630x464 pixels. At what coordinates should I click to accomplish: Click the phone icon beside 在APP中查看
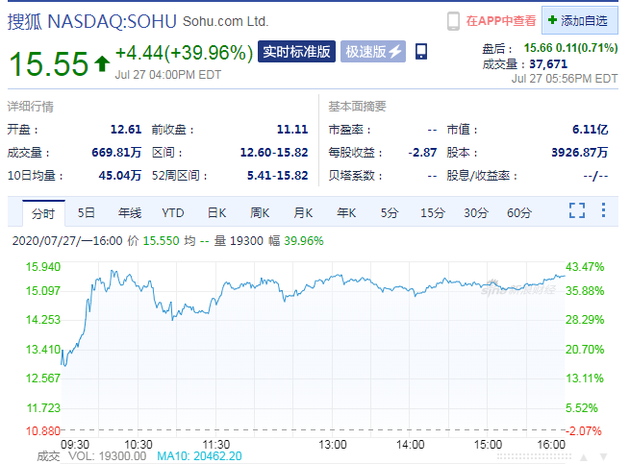453,21
